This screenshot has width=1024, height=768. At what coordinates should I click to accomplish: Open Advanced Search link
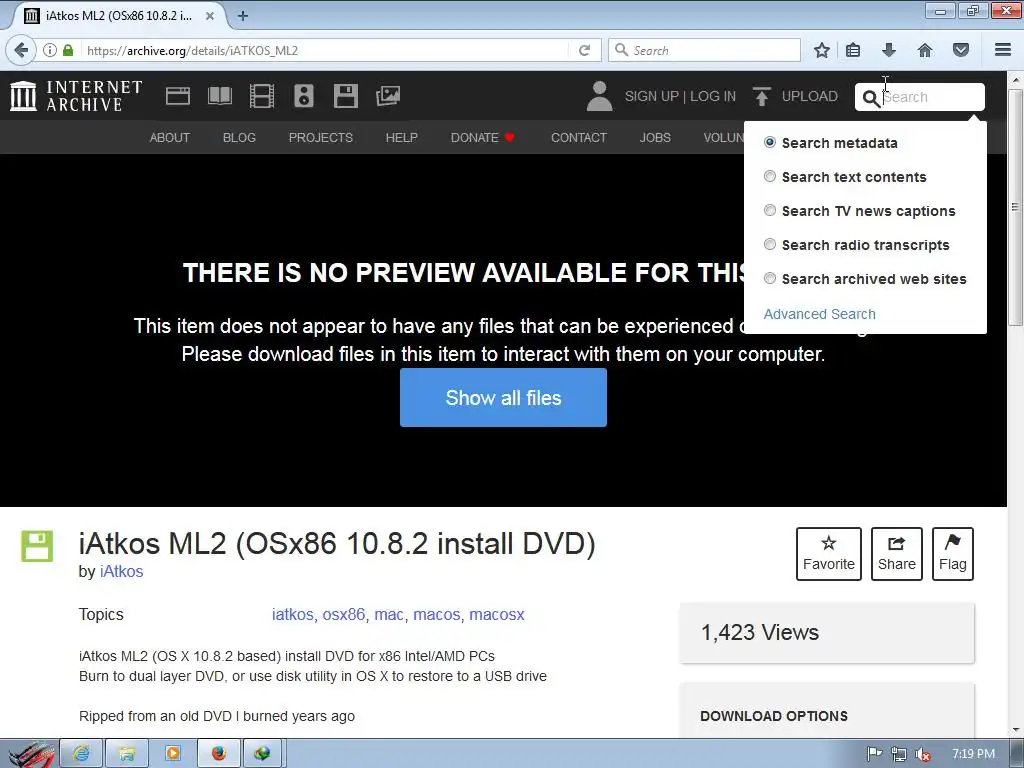click(x=820, y=314)
